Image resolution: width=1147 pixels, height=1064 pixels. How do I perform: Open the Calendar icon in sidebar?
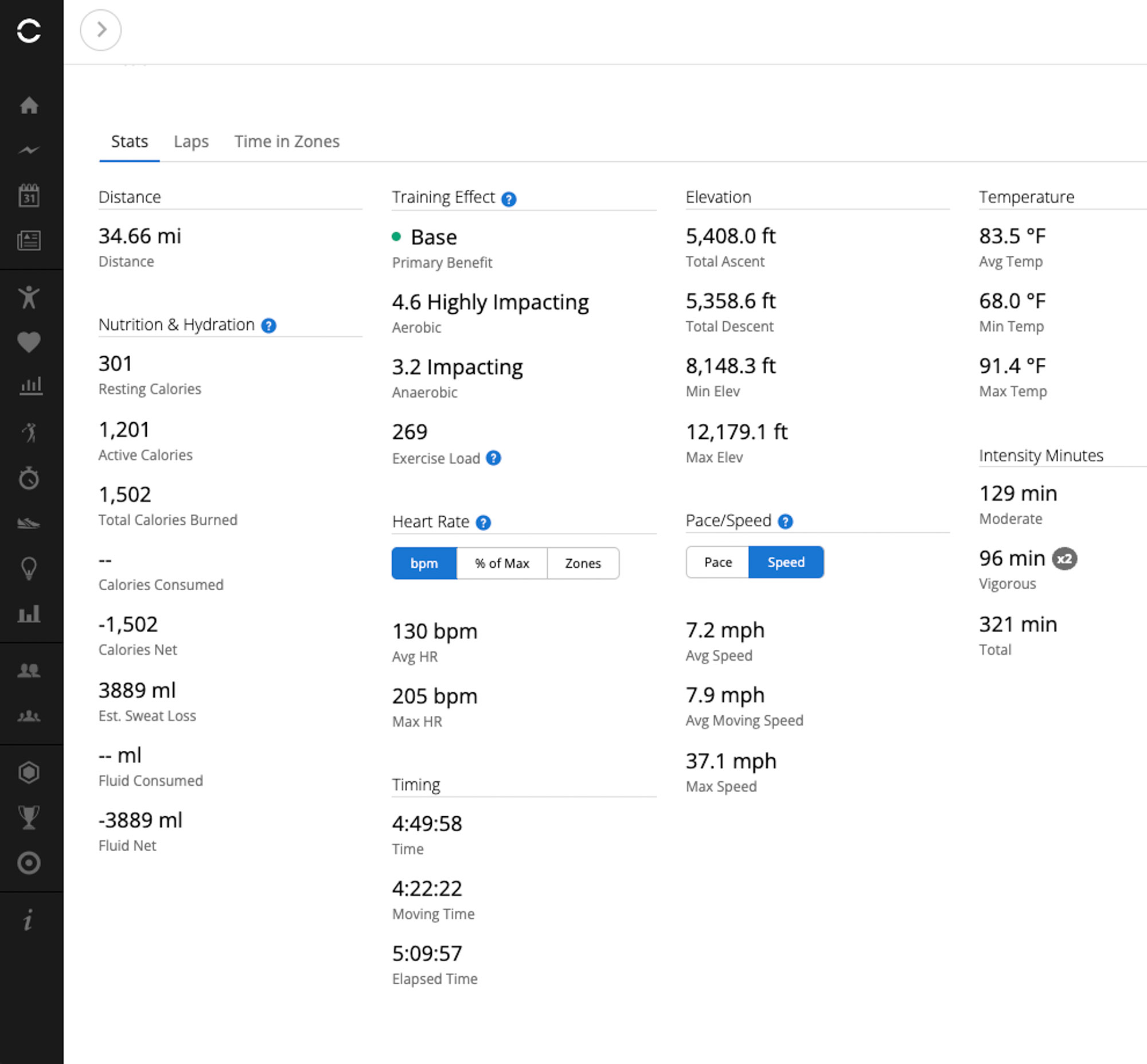point(29,195)
